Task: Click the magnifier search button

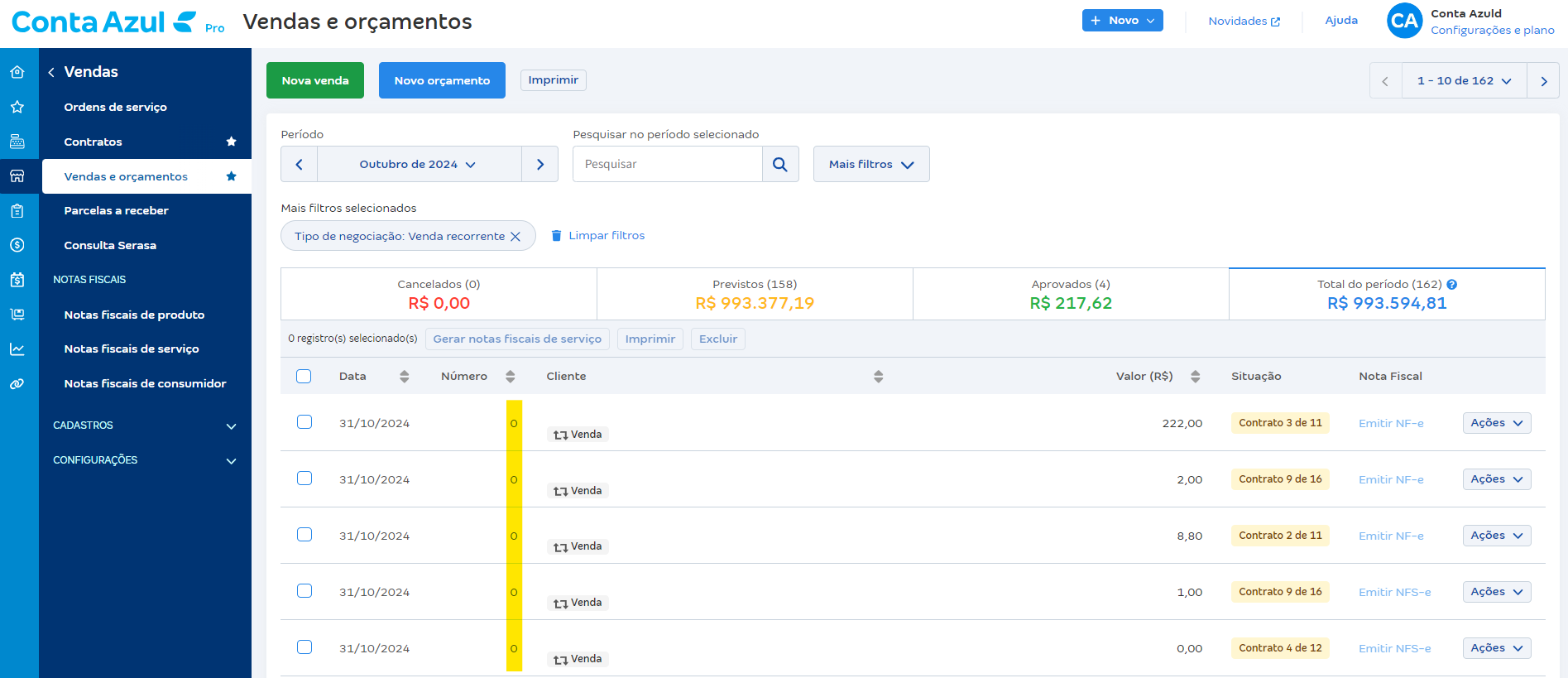Action: [x=780, y=164]
